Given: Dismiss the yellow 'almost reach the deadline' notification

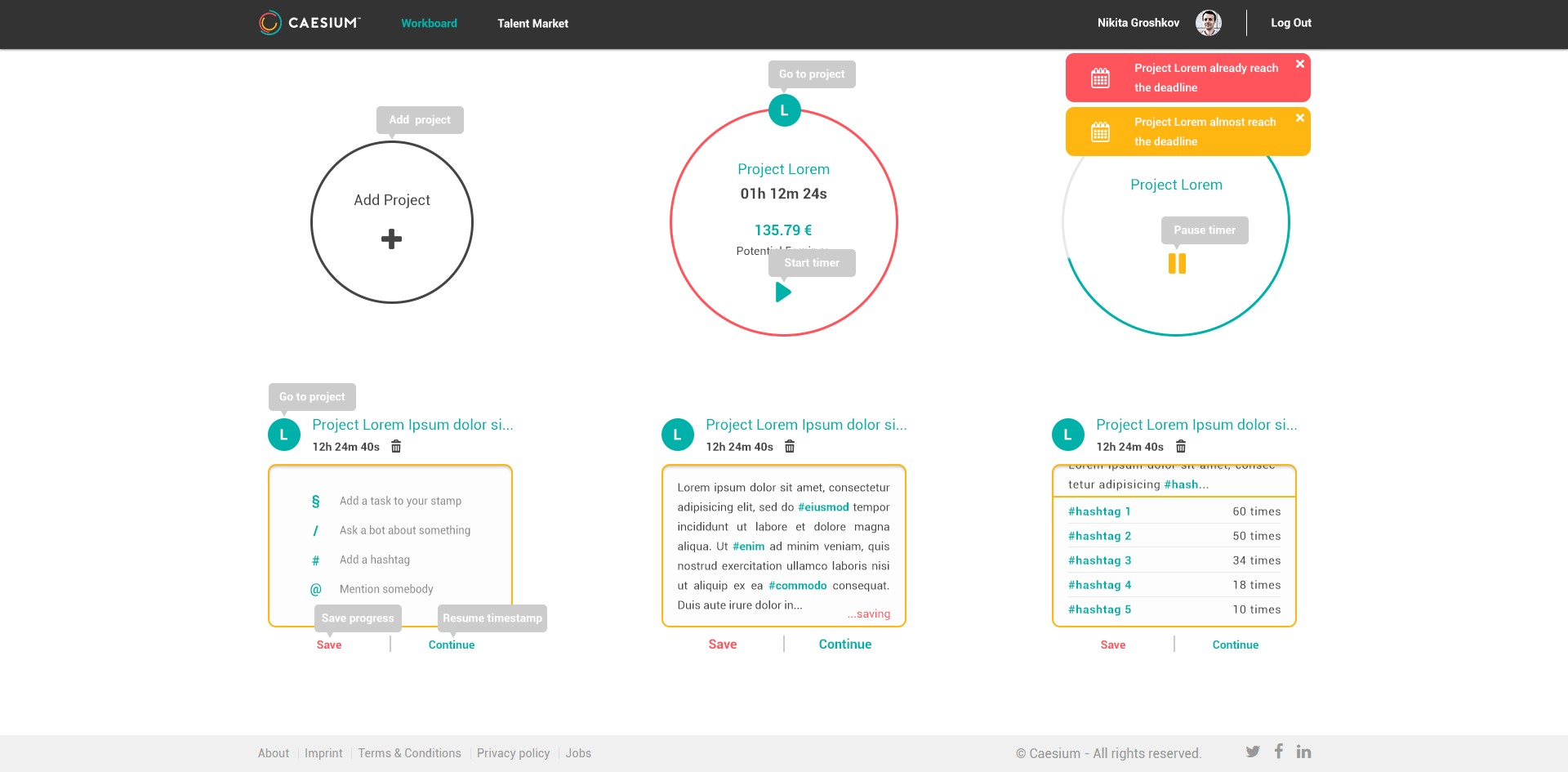Looking at the screenshot, I should 1300,118.
